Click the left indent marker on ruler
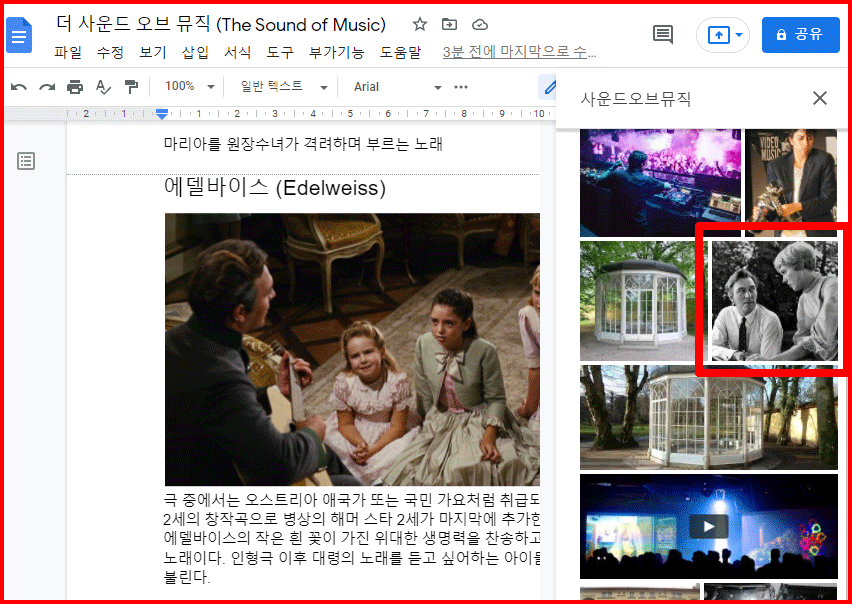Screen dimensions: 852x604 point(161,114)
